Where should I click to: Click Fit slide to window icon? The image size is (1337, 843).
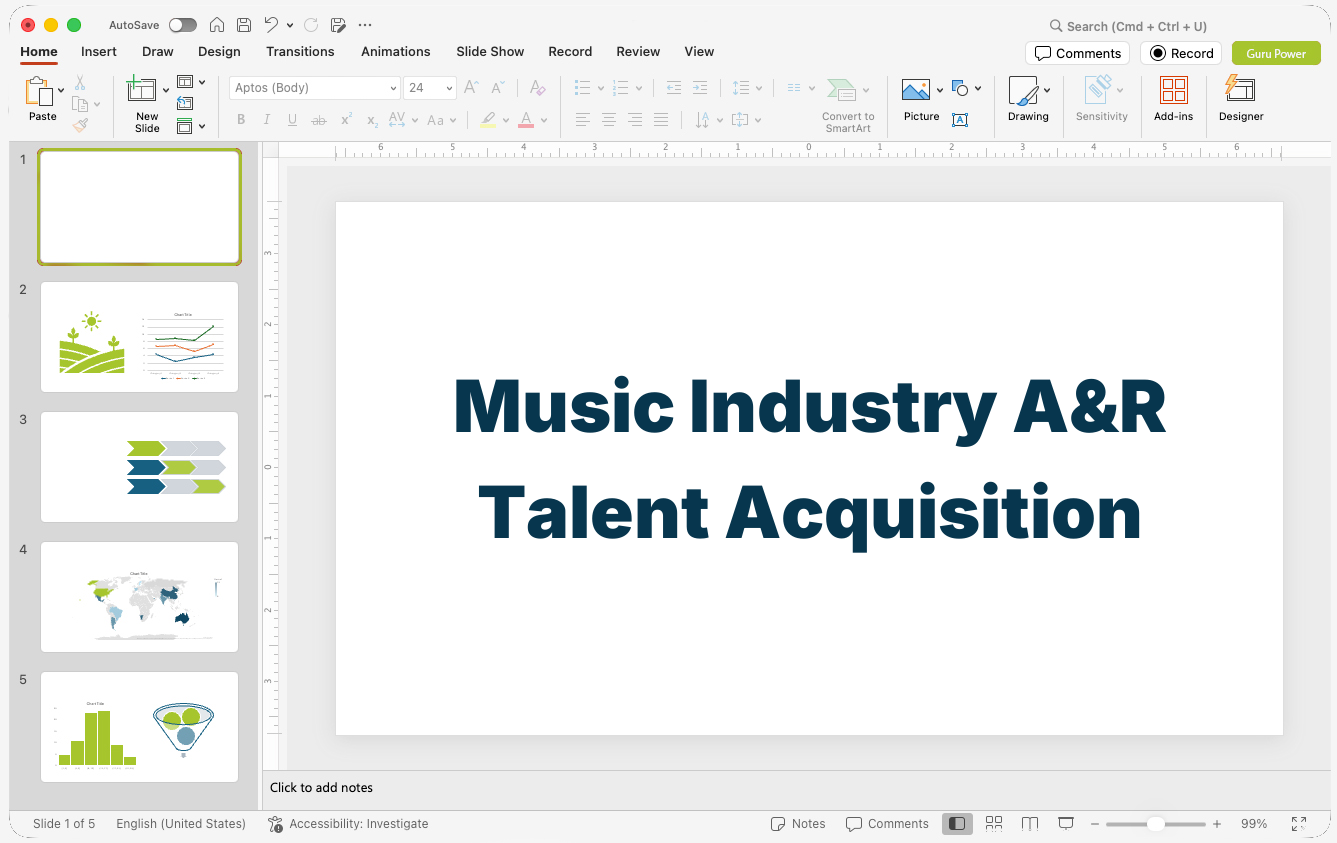click(1299, 823)
